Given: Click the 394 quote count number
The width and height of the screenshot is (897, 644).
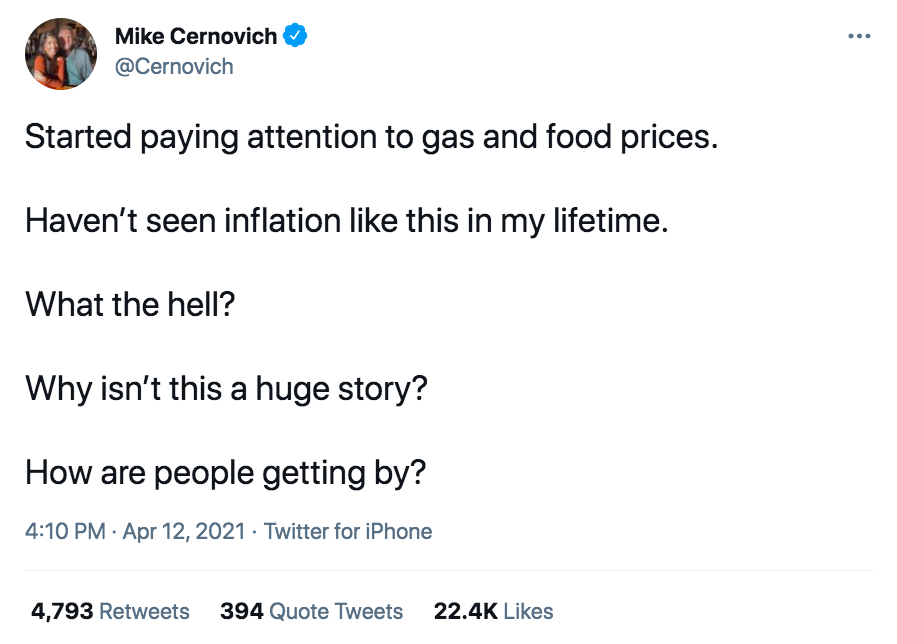Looking at the screenshot, I should 241,611.
